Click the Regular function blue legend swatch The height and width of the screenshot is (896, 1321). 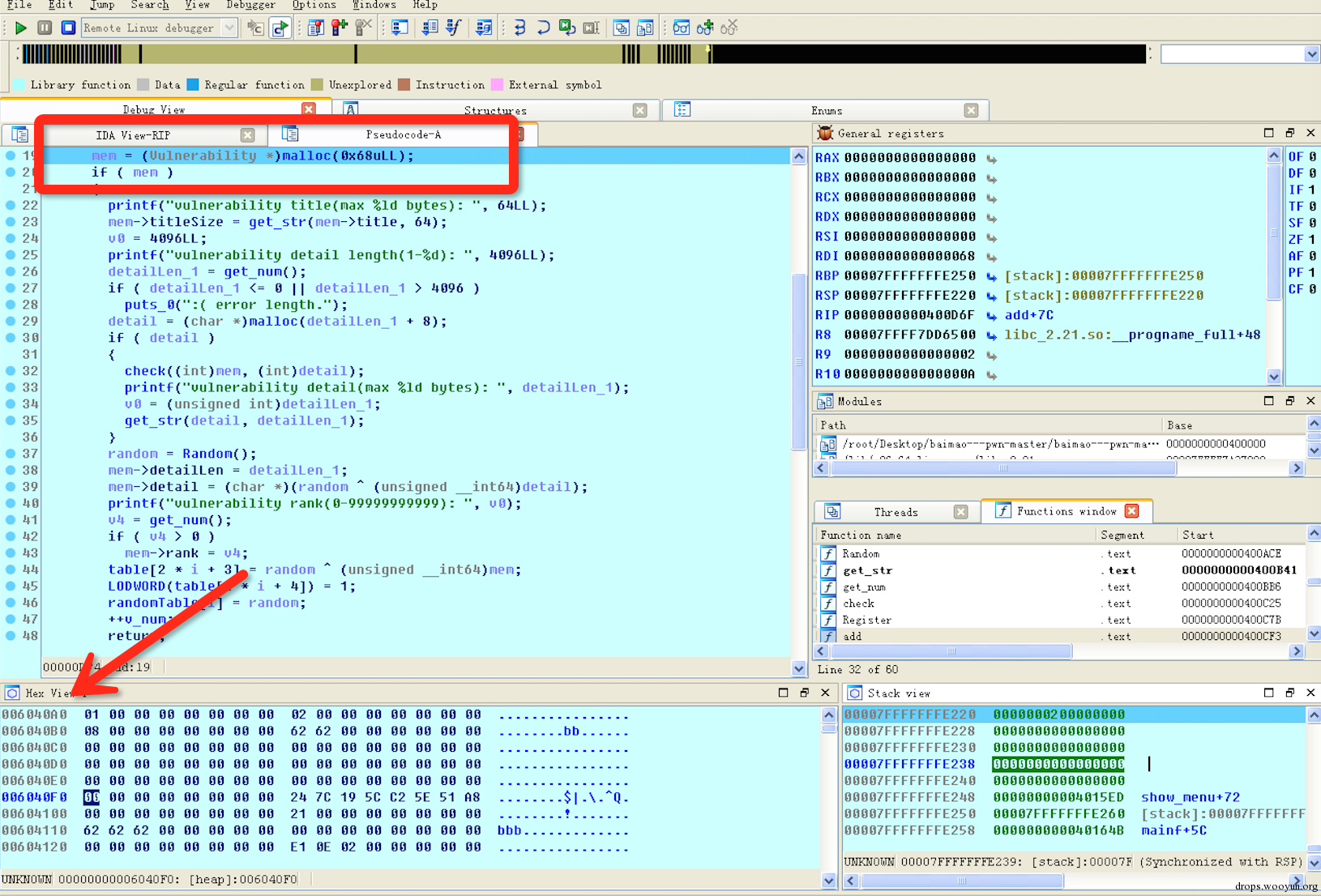(193, 85)
